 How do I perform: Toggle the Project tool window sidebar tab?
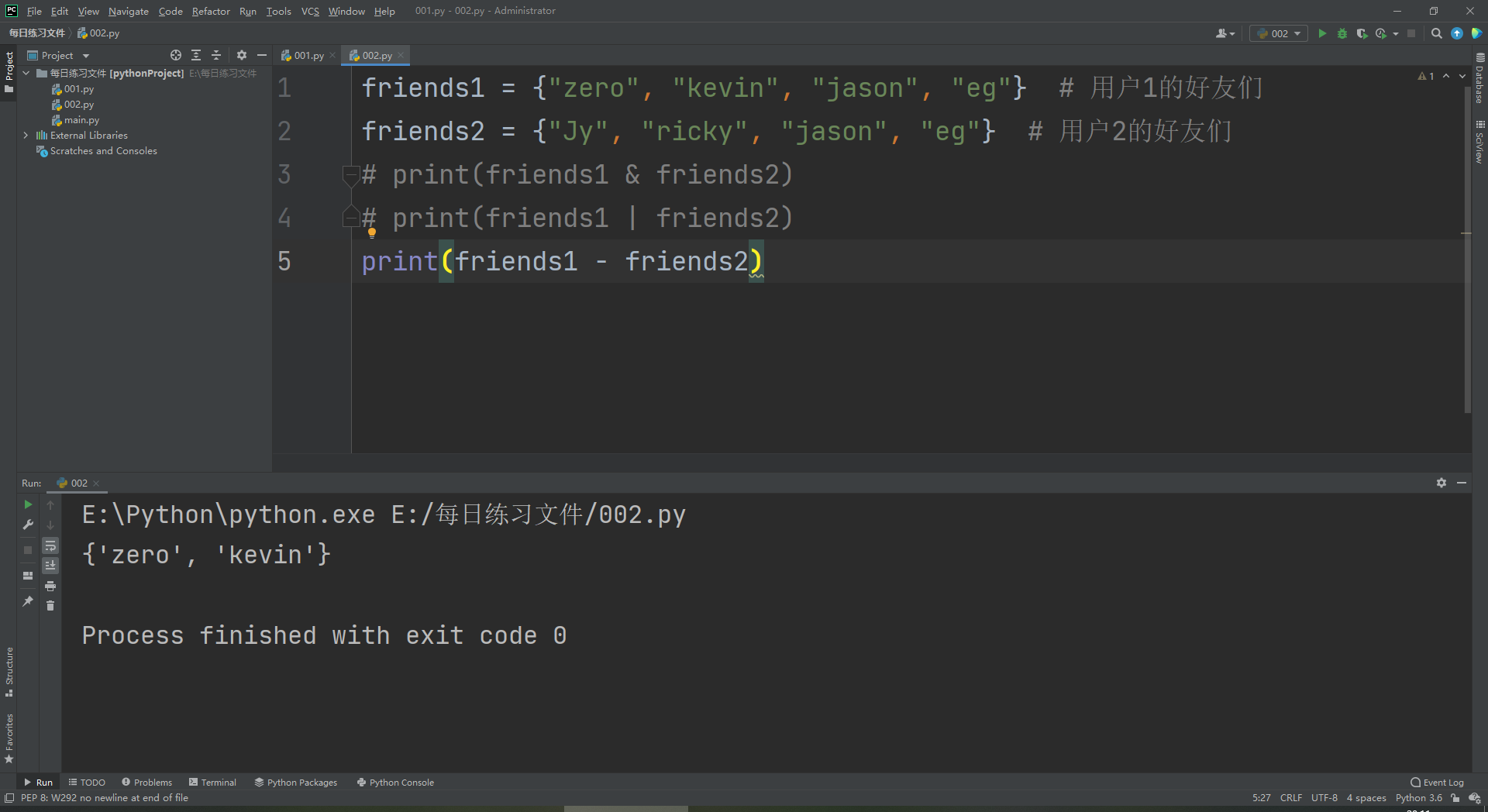tap(9, 72)
